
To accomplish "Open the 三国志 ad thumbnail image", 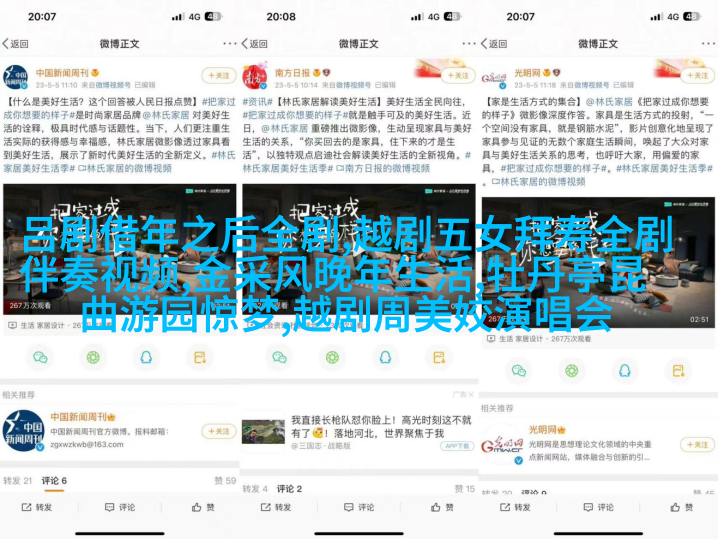I will click(263, 431).
